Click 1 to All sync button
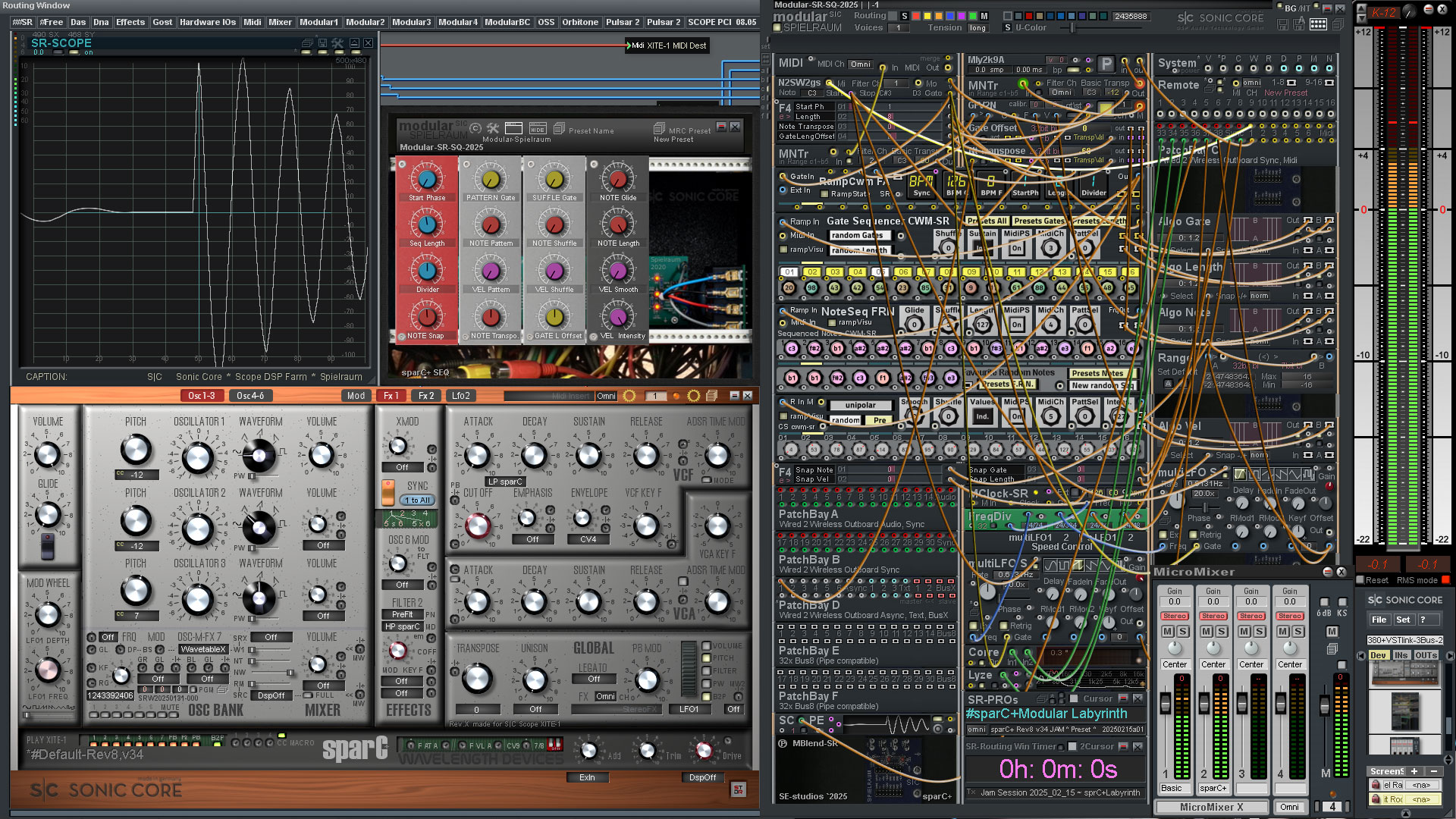 (417, 500)
